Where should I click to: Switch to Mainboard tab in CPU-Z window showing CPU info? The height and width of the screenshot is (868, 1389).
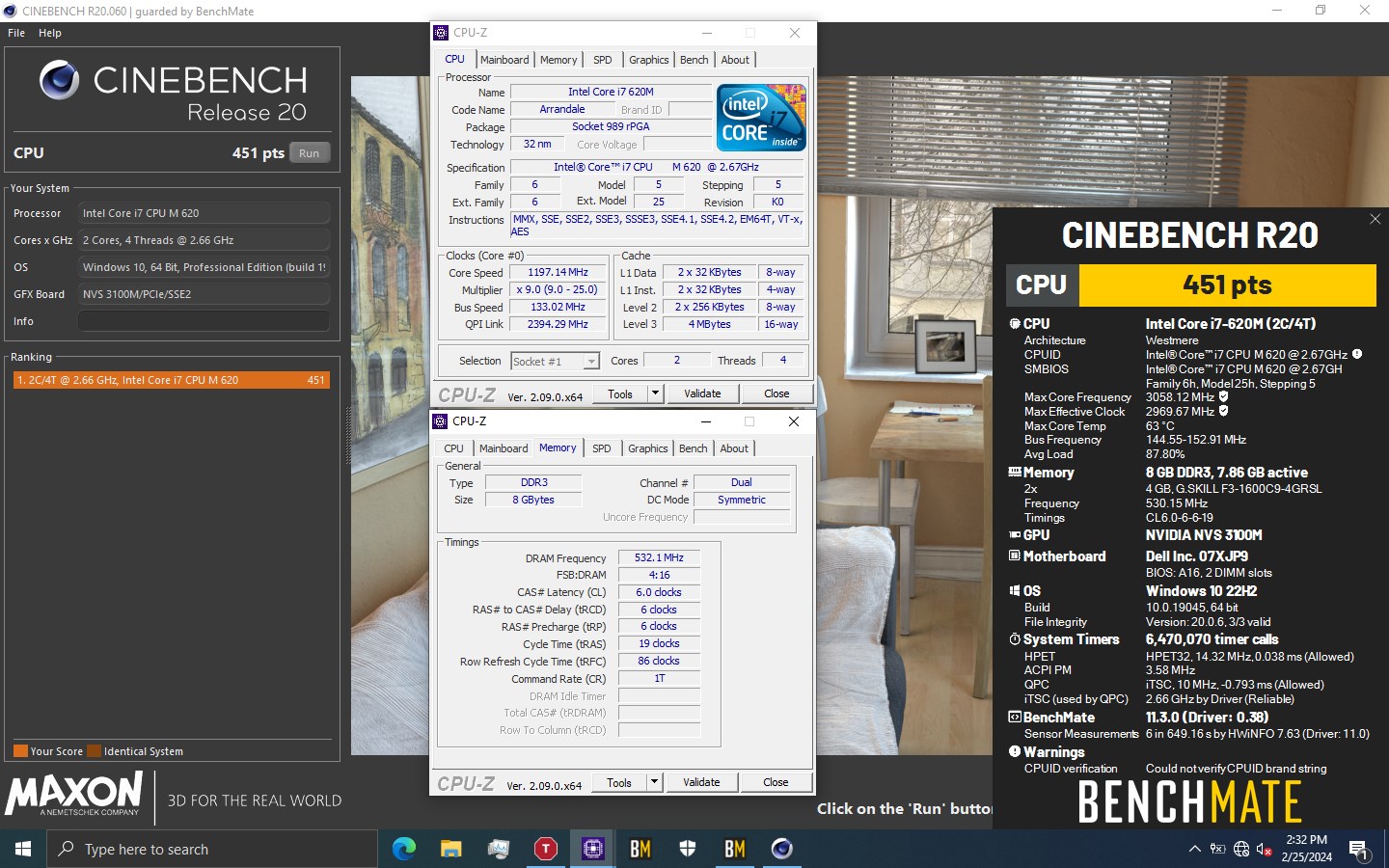point(504,60)
